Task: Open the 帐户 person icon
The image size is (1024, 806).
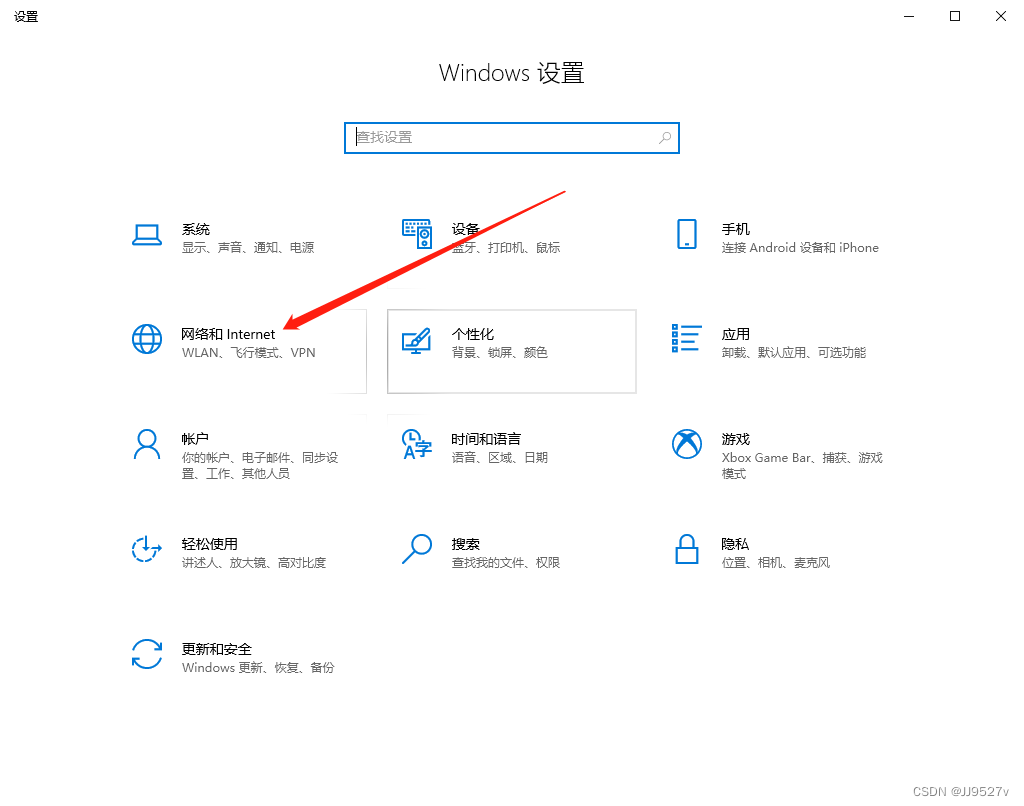Action: pyautogui.click(x=147, y=444)
